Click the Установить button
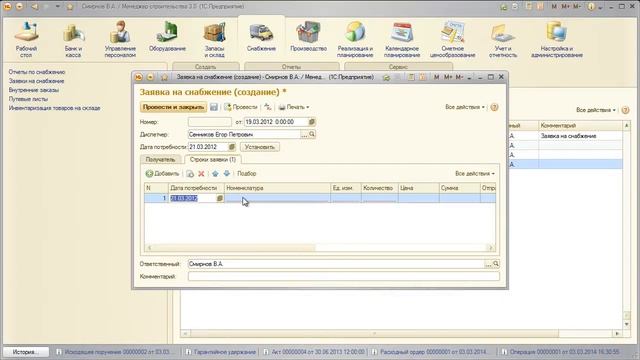 (260, 147)
